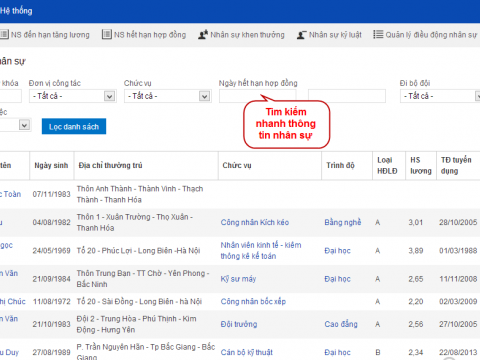This screenshot has height=360, width=480.
Task: Focus second Ngày hết hạn hợp đồng field
Action: click(x=347, y=96)
